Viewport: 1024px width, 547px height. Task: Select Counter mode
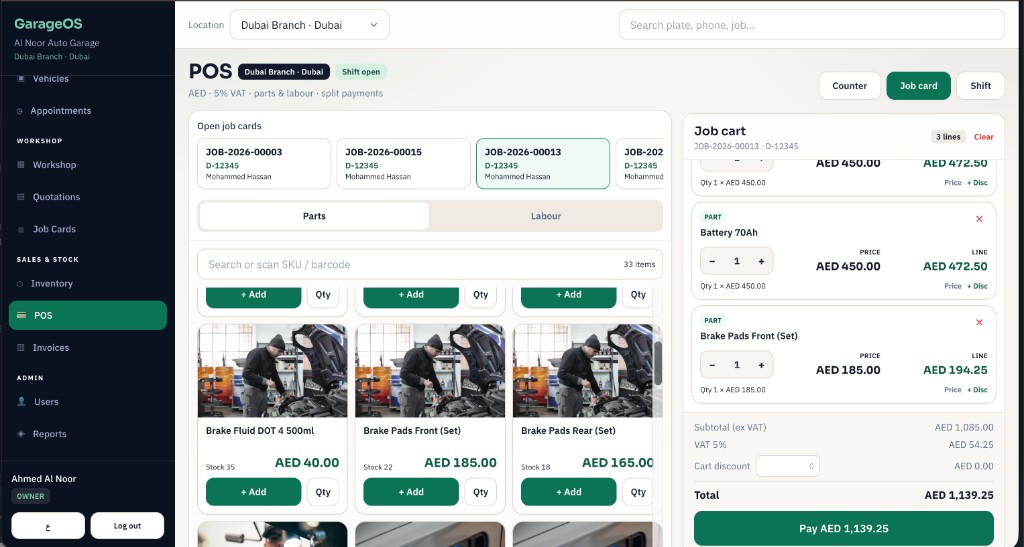pyautogui.click(x=850, y=86)
